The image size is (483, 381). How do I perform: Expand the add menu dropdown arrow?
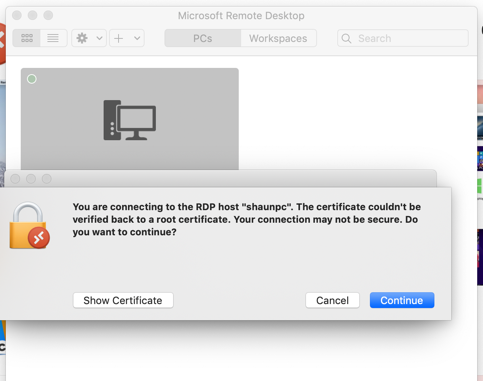pos(137,38)
